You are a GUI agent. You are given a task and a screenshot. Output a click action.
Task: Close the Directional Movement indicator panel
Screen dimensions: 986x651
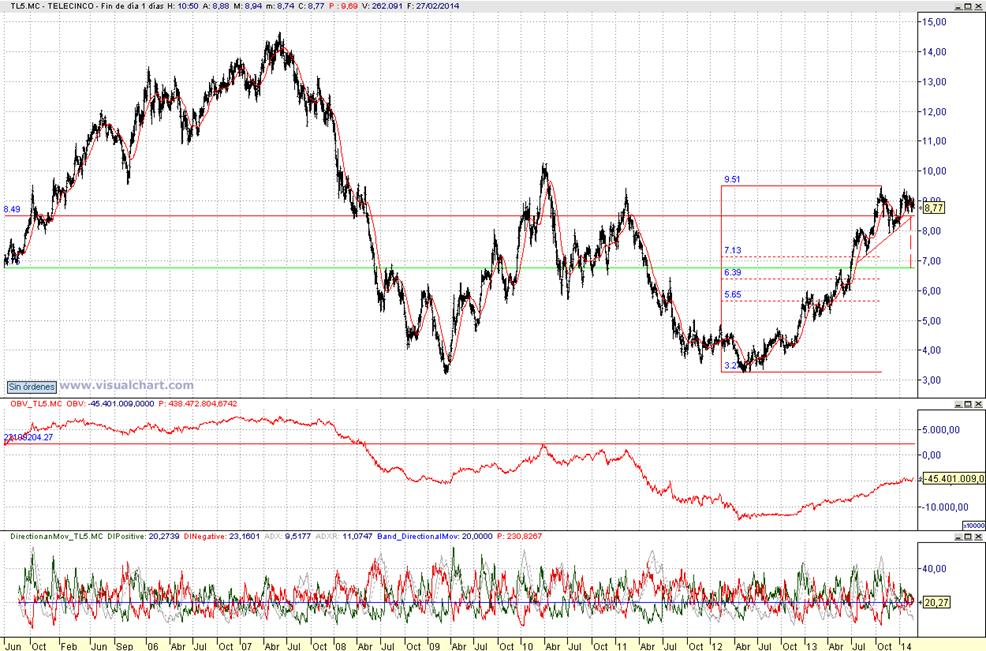[978, 537]
